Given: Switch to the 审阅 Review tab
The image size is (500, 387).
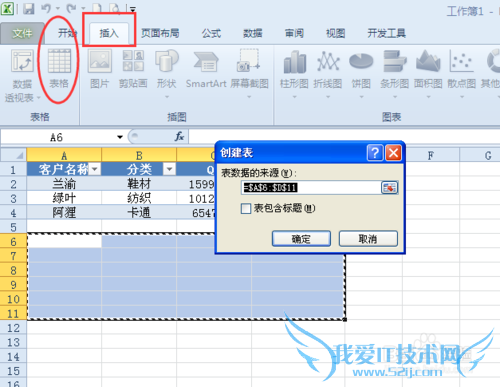Looking at the screenshot, I should tap(294, 33).
